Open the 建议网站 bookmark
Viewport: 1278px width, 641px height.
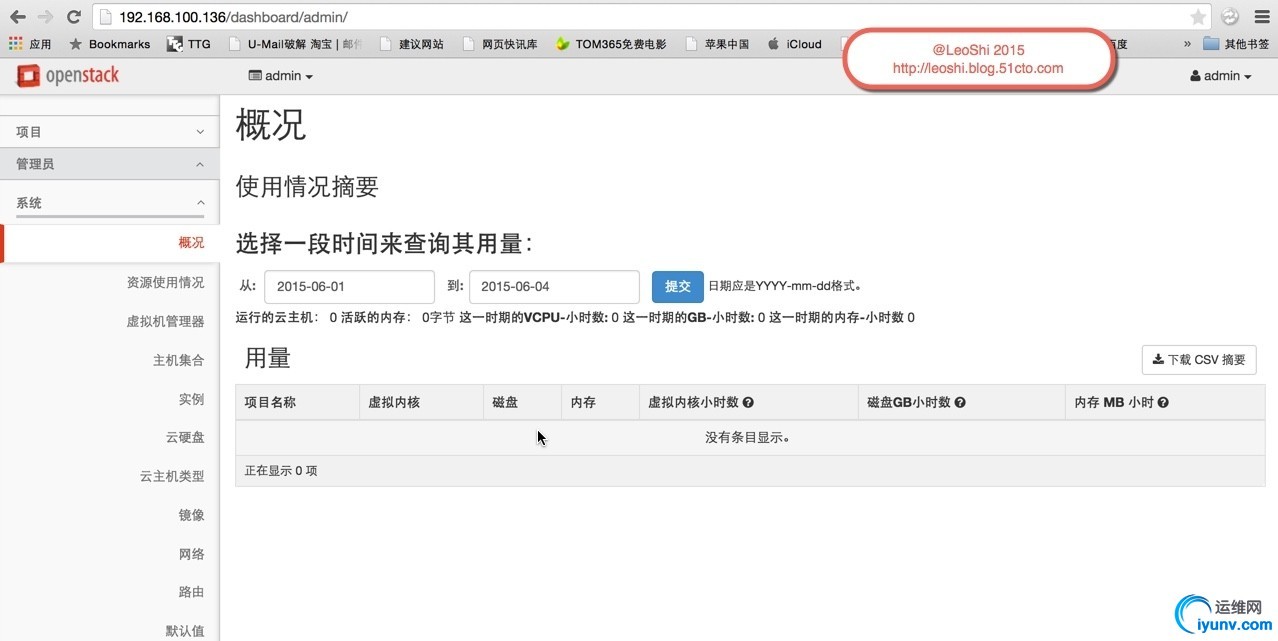(x=410, y=44)
